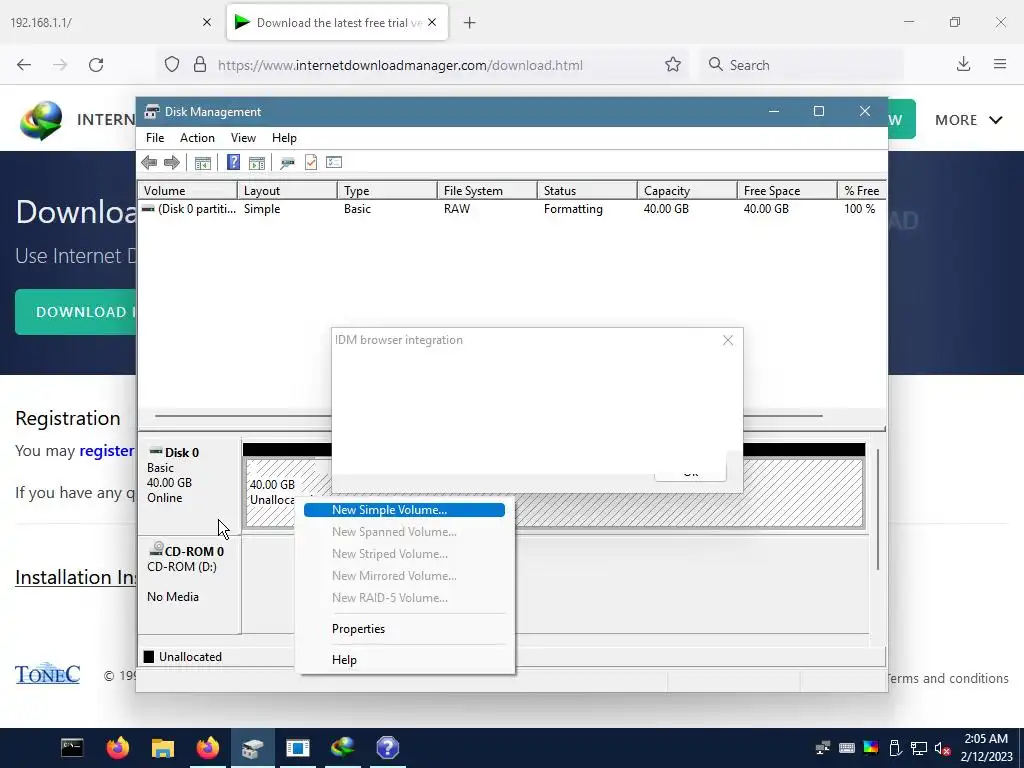Screen dimensions: 1024x768
Task: Click the RAW file system cell
Action: click(x=457, y=209)
